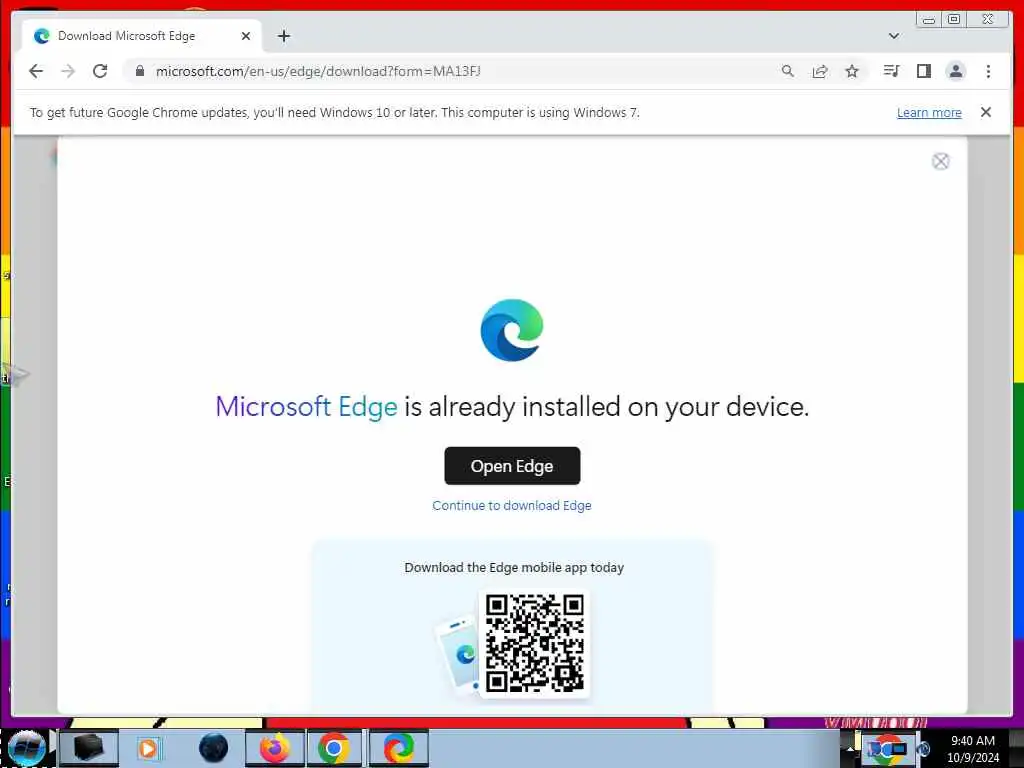The image size is (1024, 768).
Task: Launch Firefox from the taskbar
Action: coord(274,748)
